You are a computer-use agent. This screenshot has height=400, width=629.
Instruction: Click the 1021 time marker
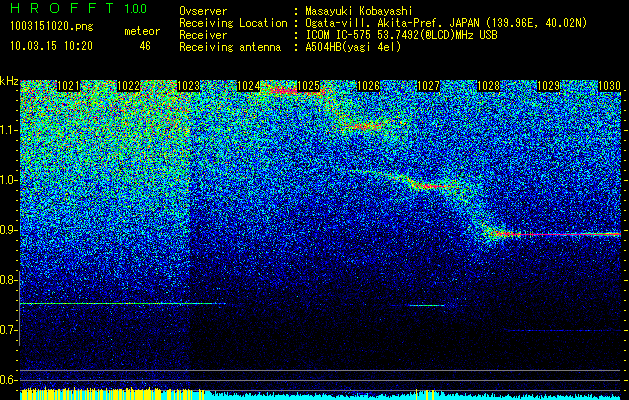68,86
